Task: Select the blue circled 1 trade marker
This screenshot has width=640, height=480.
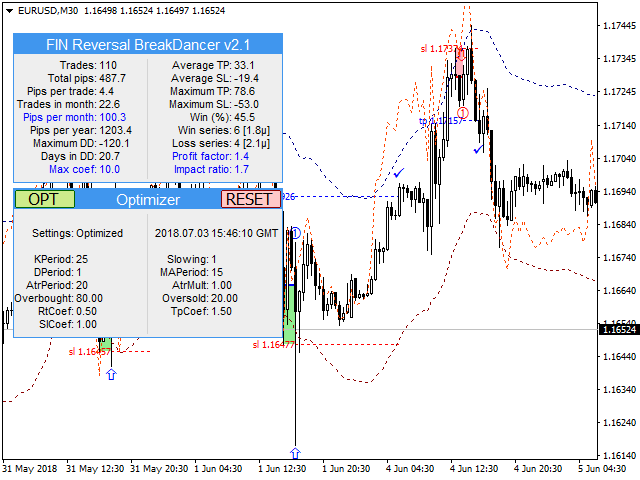Action: pos(295,232)
